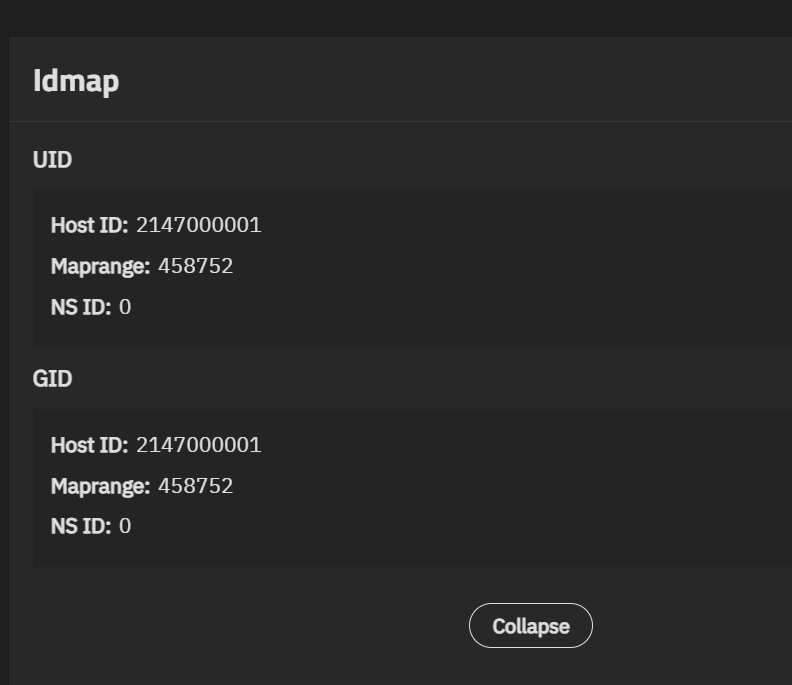Click the dark top bar above the Idmap card
The height and width of the screenshot is (685, 792).
pos(400,17)
